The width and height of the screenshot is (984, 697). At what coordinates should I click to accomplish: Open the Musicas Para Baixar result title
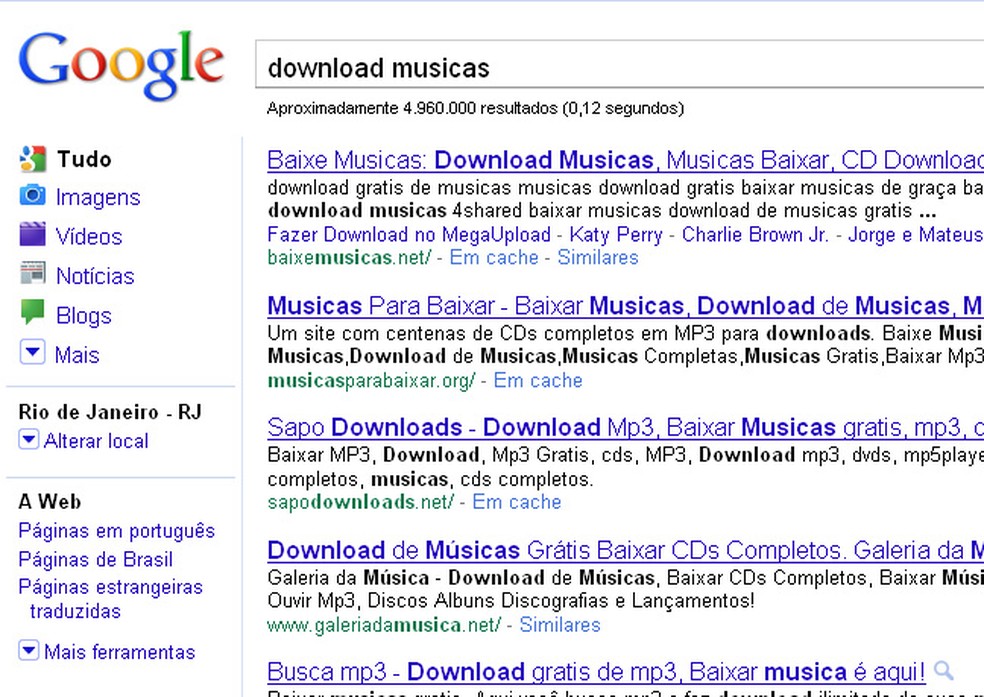click(625, 306)
